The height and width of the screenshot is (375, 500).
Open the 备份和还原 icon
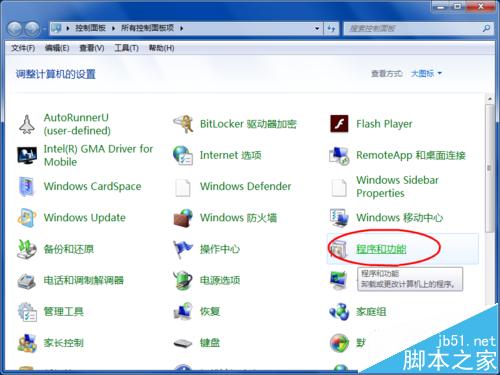27,249
